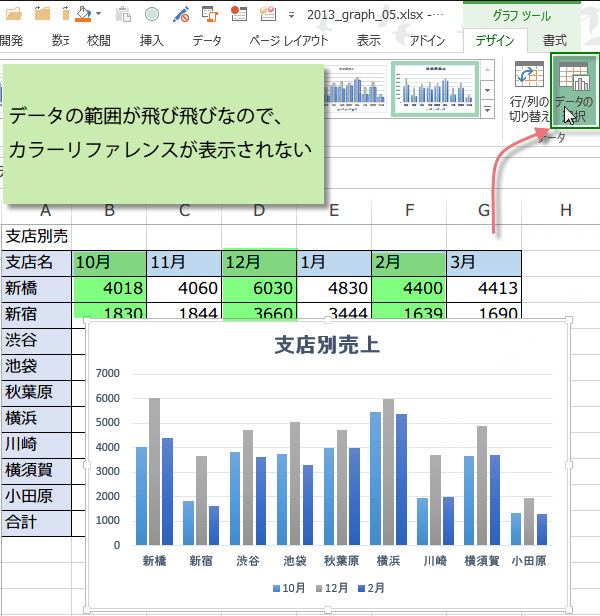Select the 合計 row label cell

pyautogui.click(x=37, y=523)
